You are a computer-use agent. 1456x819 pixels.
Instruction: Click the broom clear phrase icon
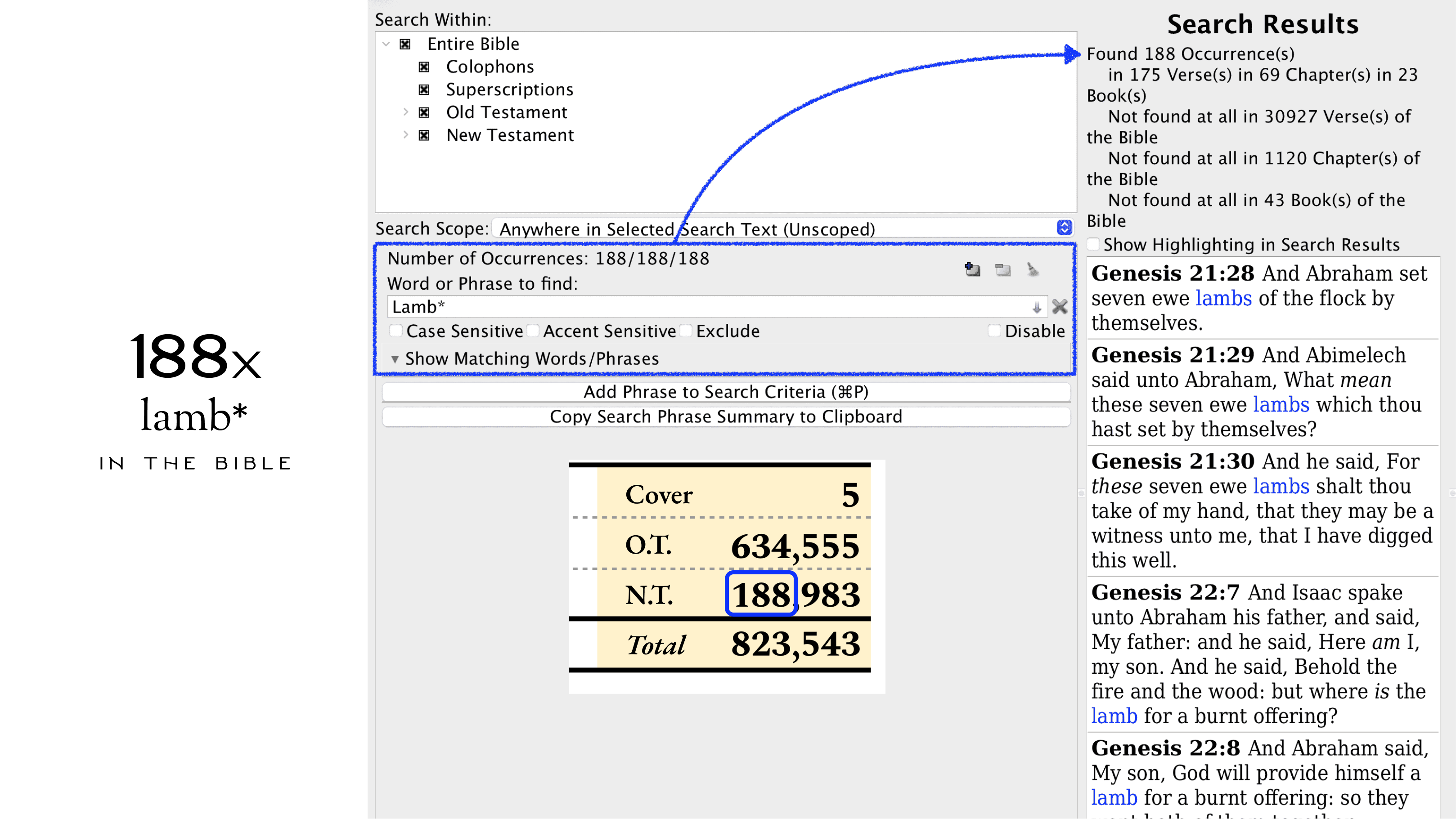pyautogui.click(x=1033, y=269)
